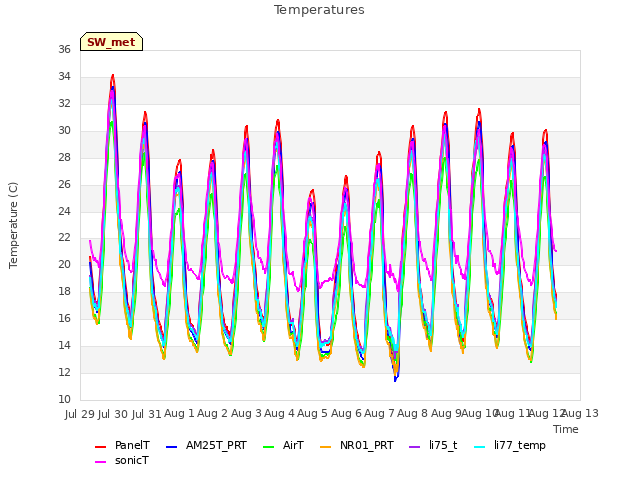Click the Jul 31 x-axis tick label
This screenshot has width=640, height=480.
click(x=147, y=414)
